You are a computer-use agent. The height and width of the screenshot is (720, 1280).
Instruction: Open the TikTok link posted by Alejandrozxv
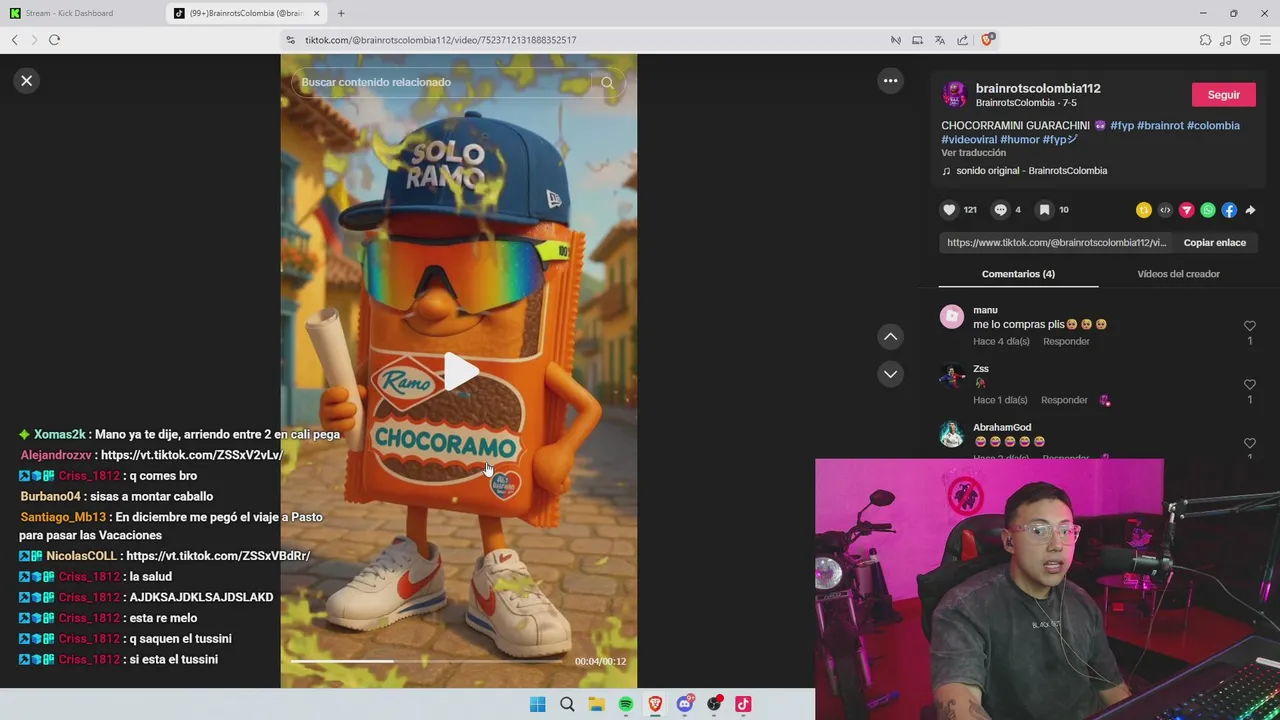(x=192, y=455)
